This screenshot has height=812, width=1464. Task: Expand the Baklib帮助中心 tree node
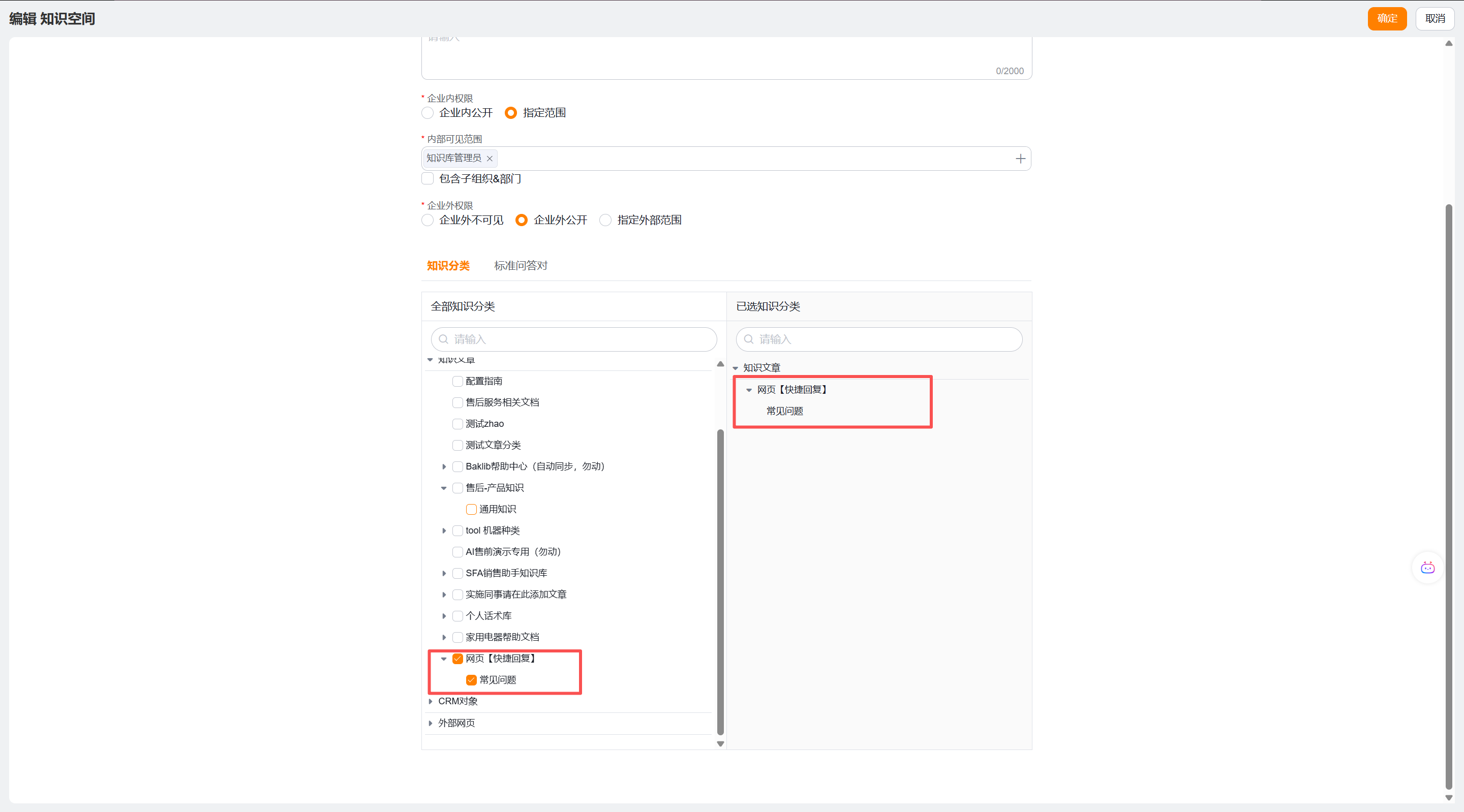(444, 466)
